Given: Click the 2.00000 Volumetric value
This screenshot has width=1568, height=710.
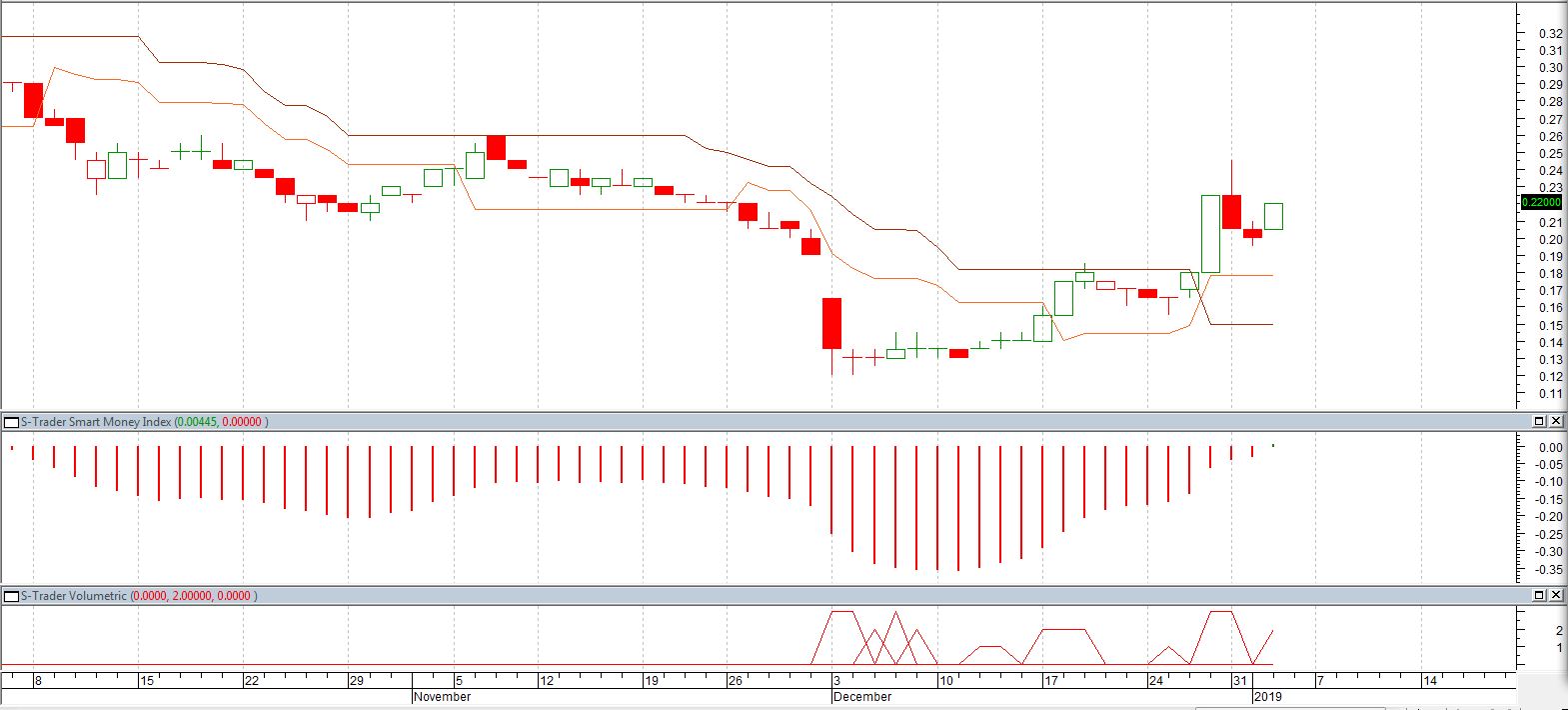Looking at the screenshot, I should click(194, 596).
